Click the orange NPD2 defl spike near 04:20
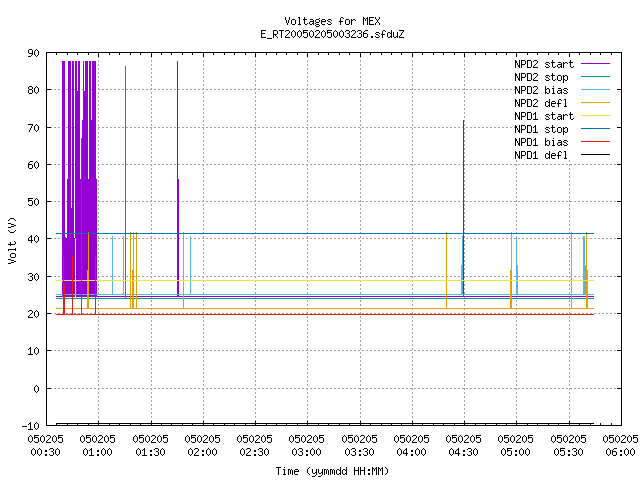640x480 pixels. tap(447, 270)
